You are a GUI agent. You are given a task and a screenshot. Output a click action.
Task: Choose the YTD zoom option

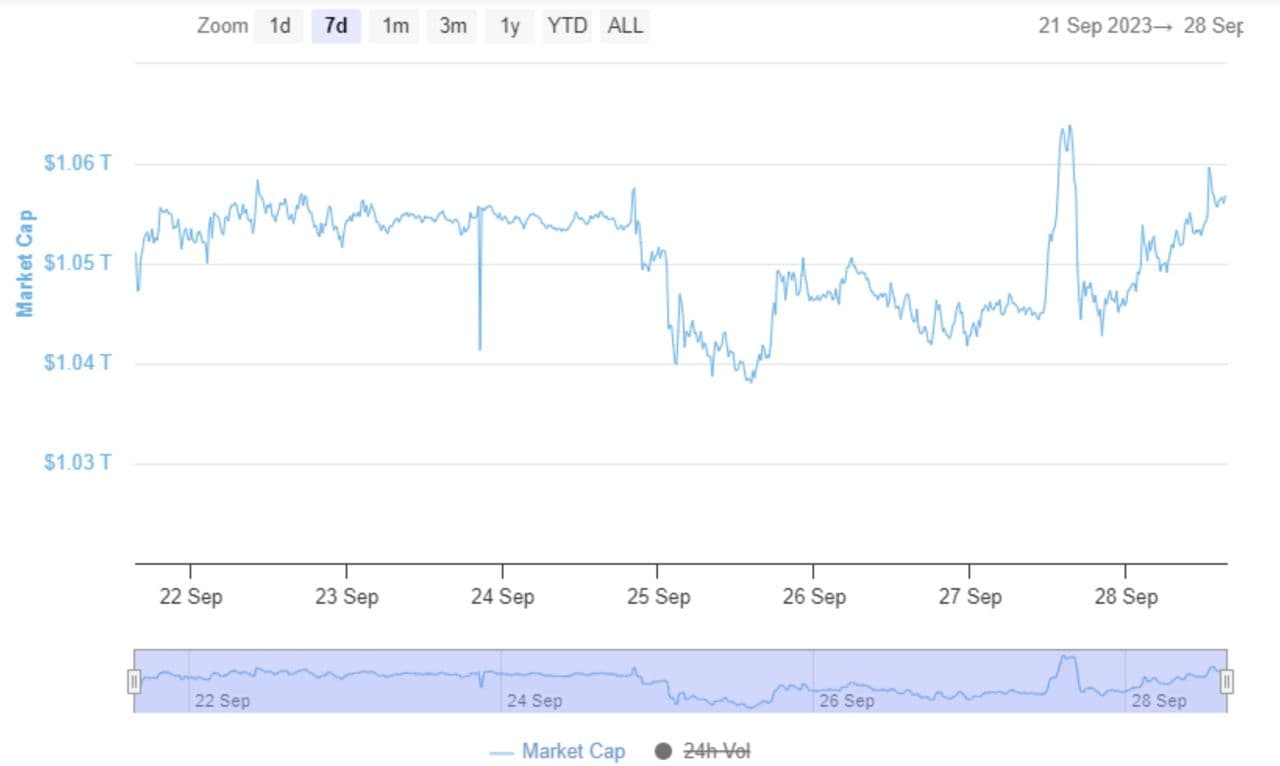pyautogui.click(x=567, y=26)
